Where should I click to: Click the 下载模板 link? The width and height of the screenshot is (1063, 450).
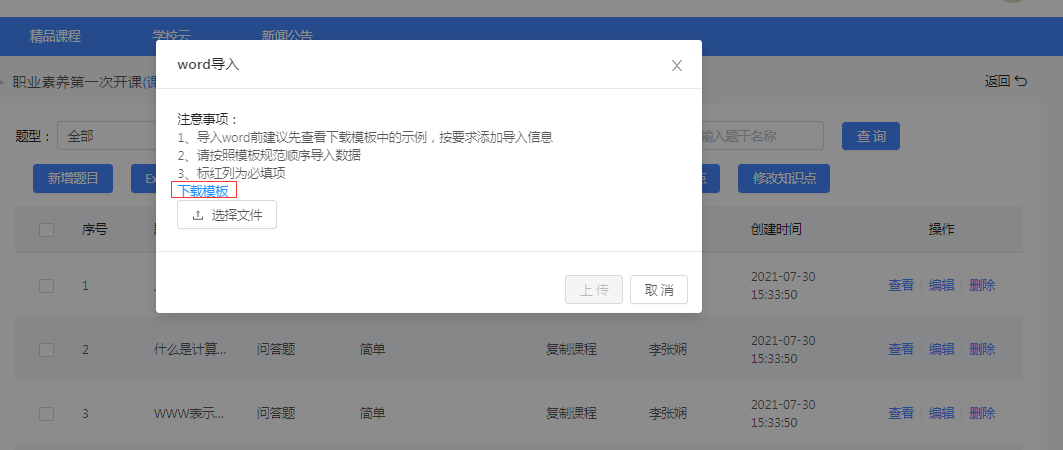(x=203, y=191)
